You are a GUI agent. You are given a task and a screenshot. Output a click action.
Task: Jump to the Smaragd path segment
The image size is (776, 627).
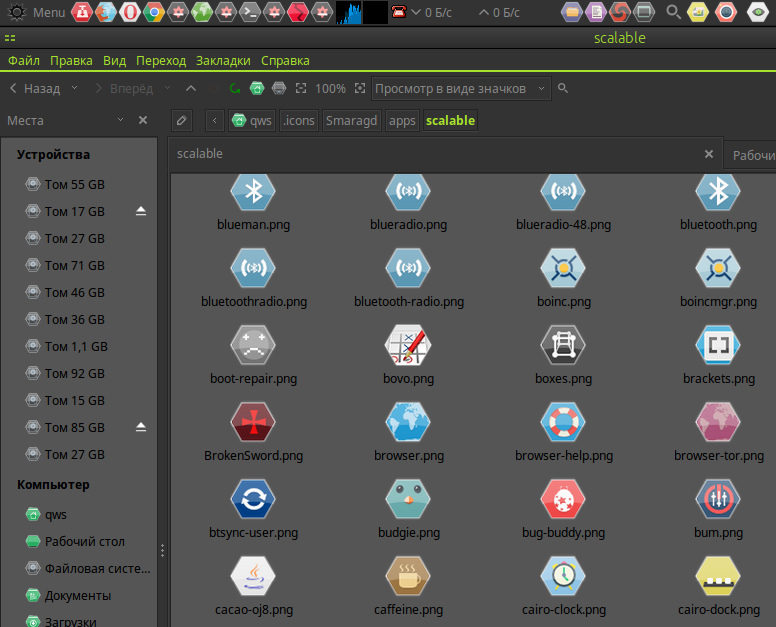tap(351, 120)
